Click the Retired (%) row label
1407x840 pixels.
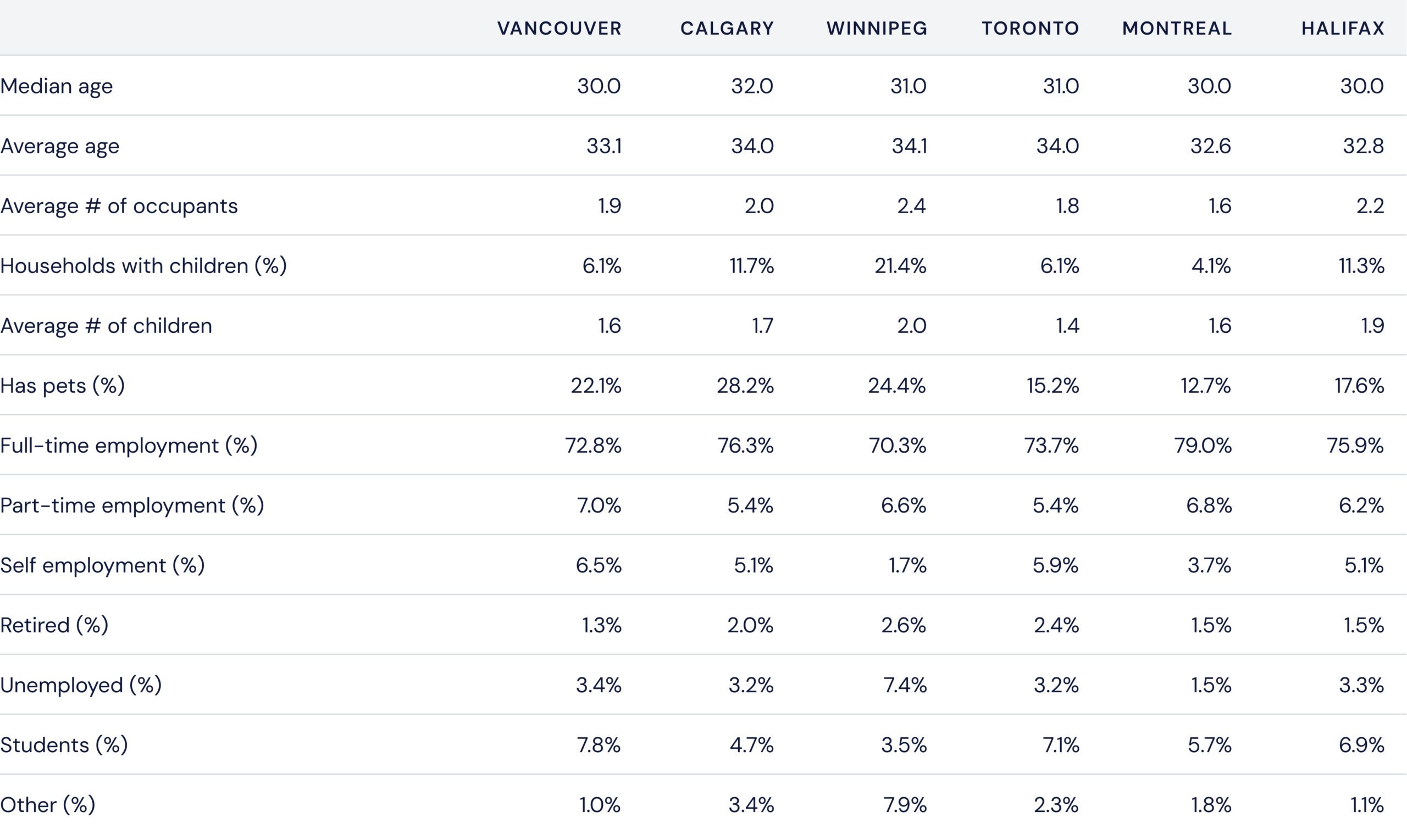[54, 626]
